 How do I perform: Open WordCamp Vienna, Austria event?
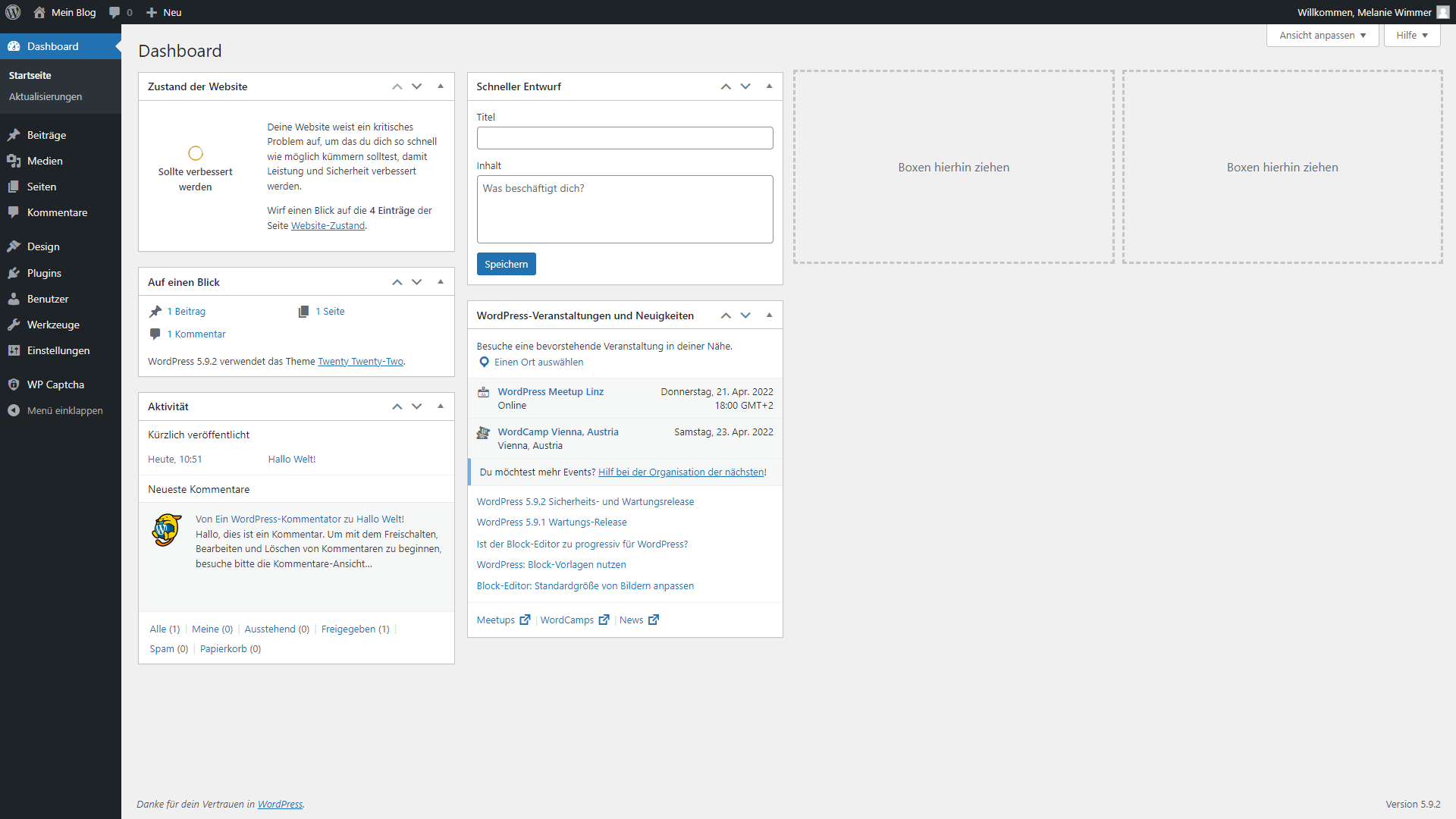click(x=558, y=431)
